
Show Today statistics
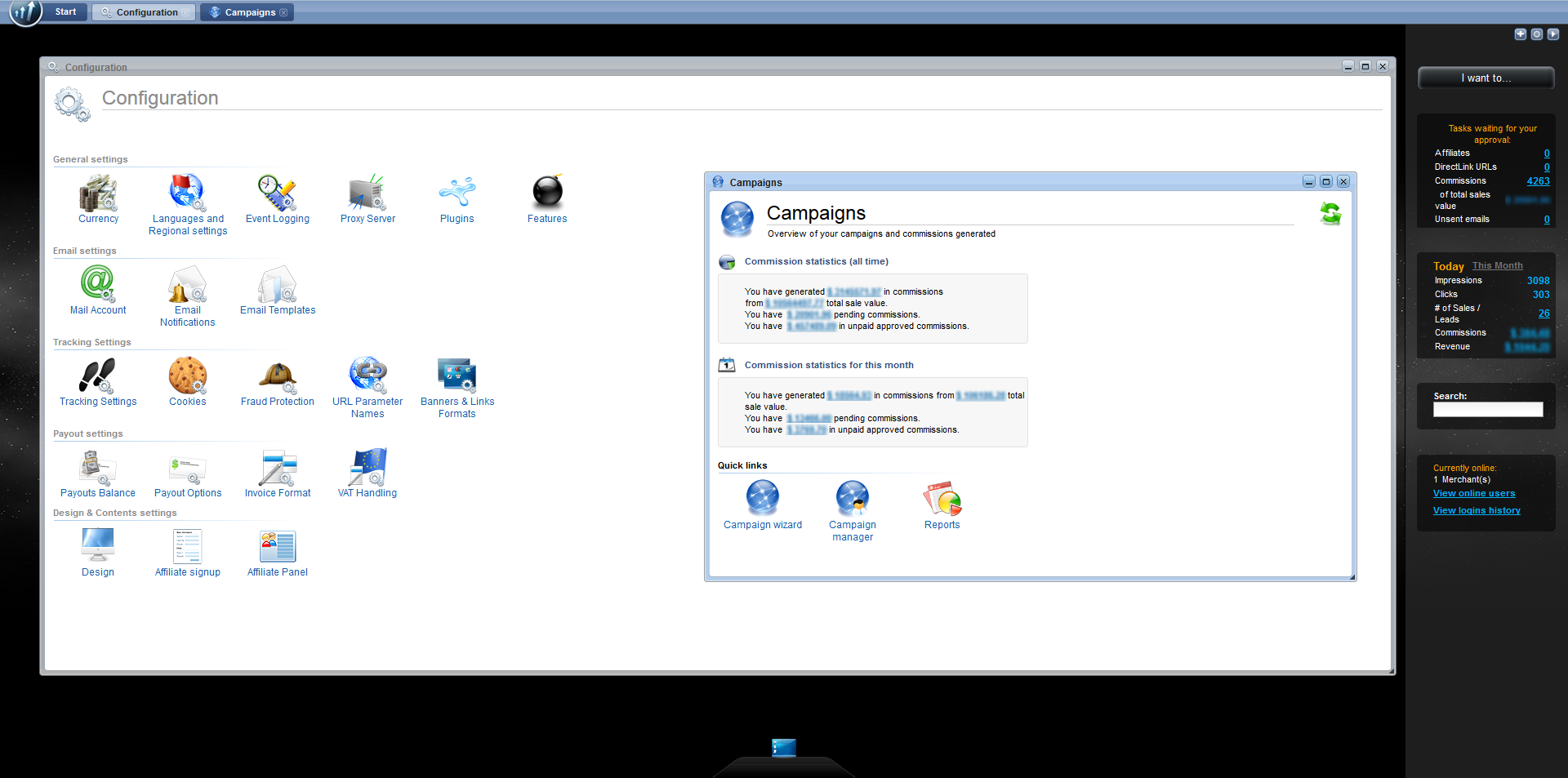pos(1448,266)
